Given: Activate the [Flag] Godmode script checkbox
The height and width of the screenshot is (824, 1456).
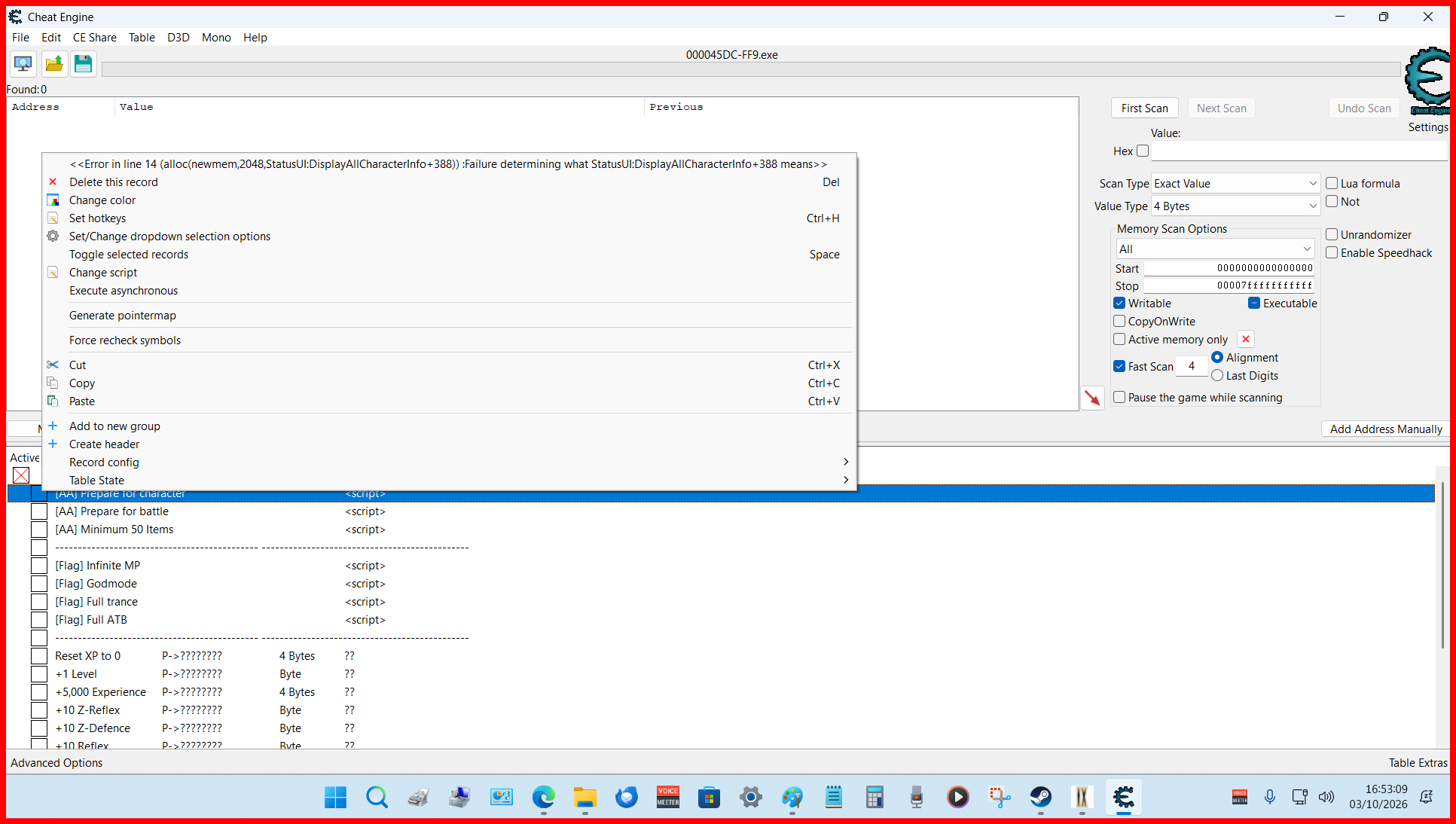Looking at the screenshot, I should (x=39, y=584).
